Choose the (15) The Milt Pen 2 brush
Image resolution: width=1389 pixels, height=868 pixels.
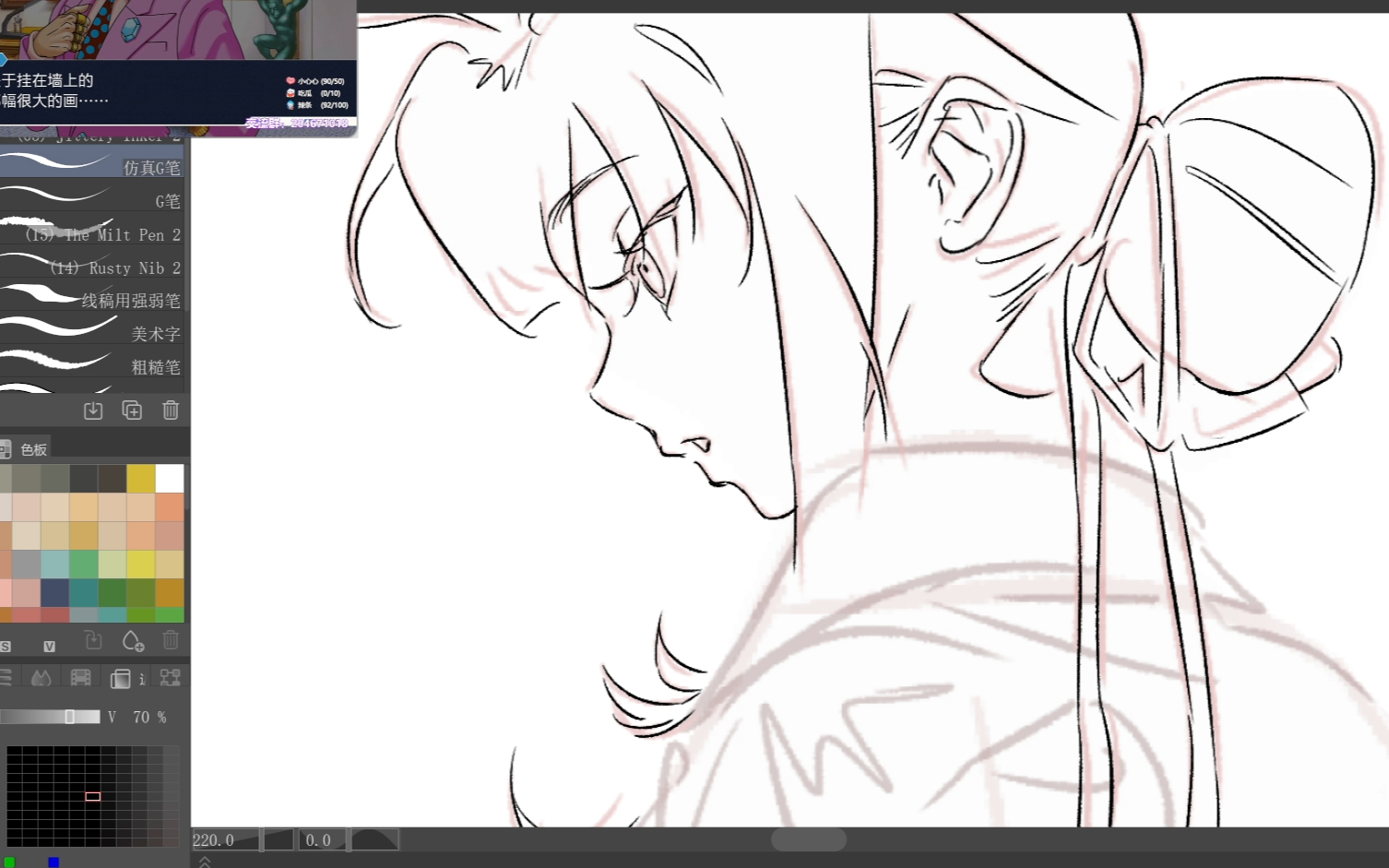92,234
